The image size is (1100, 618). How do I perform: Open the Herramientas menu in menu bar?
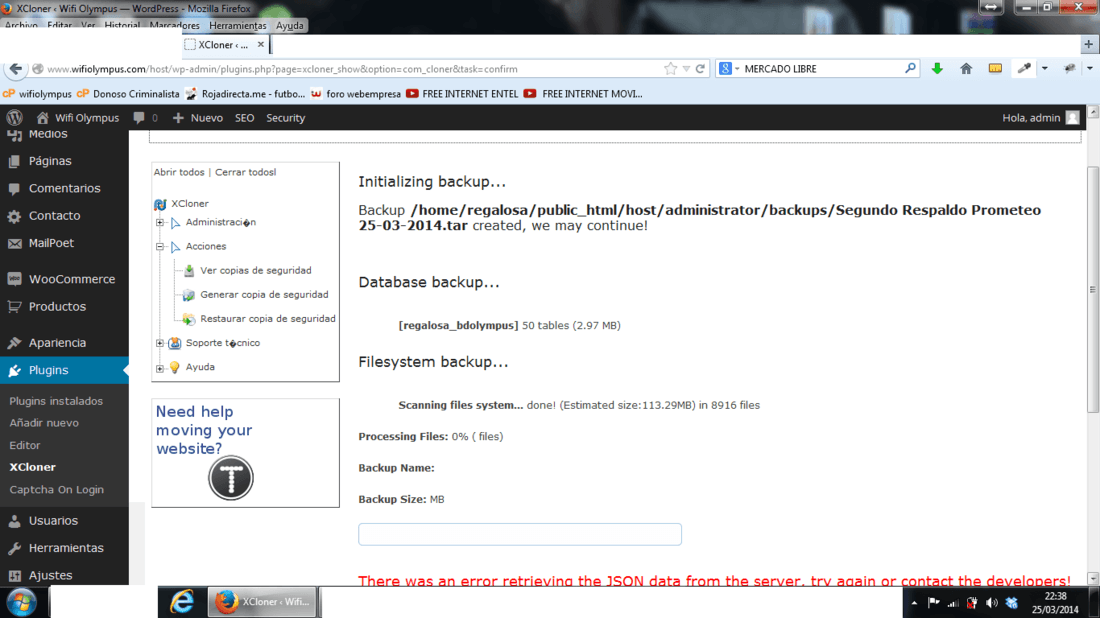click(x=238, y=26)
